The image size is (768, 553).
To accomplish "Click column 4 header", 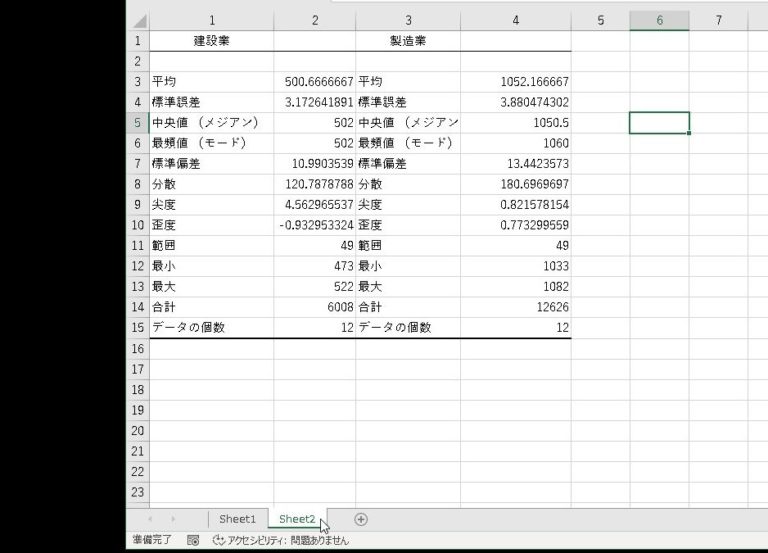I will coord(515,20).
